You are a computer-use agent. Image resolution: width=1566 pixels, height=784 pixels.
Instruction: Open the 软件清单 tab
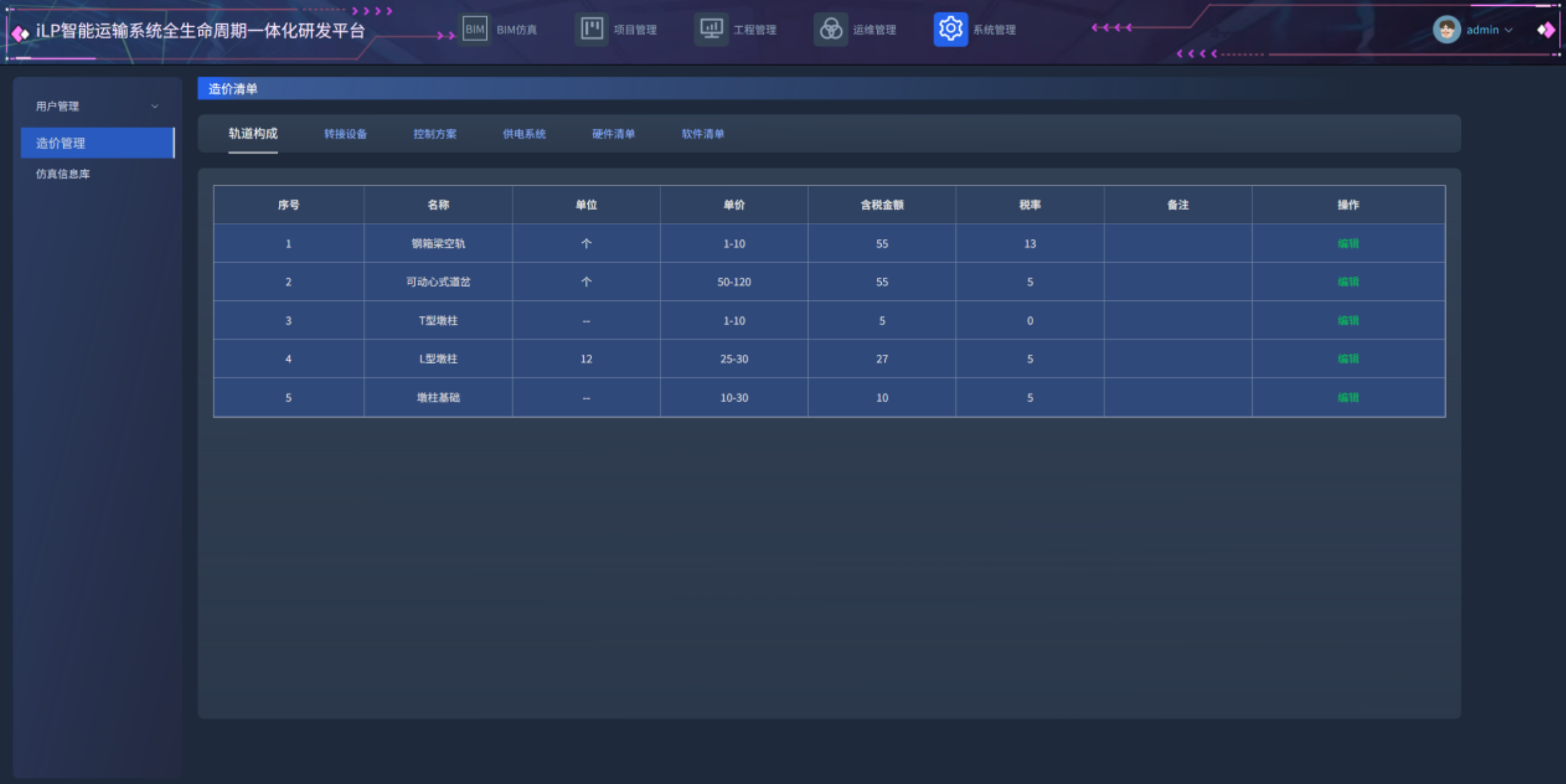(x=702, y=134)
